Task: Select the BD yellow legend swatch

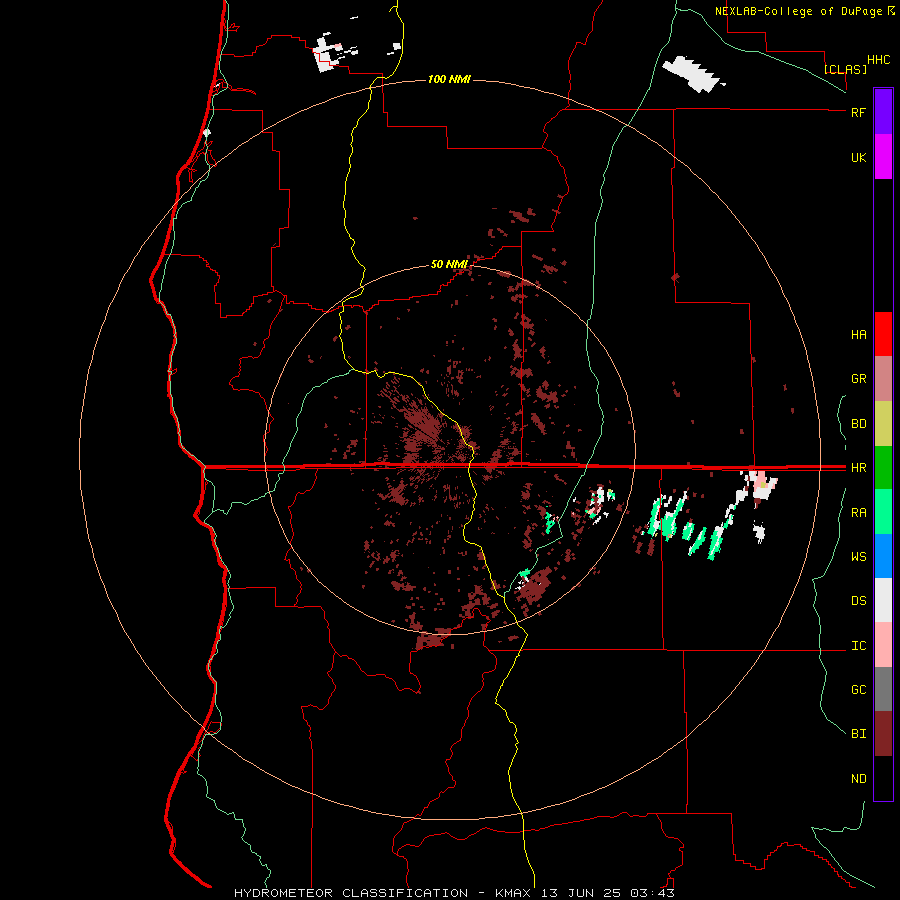Action: point(883,424)
